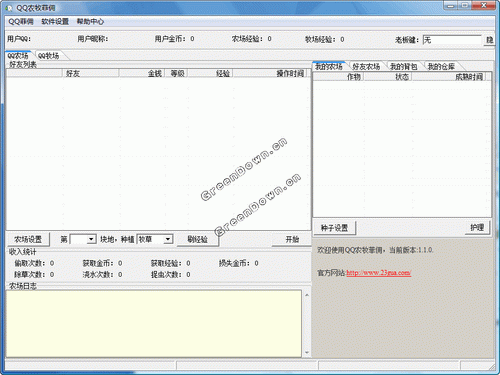Open the 我的背包 tab
Screen dimensions: 500x375
pos(403,67)
